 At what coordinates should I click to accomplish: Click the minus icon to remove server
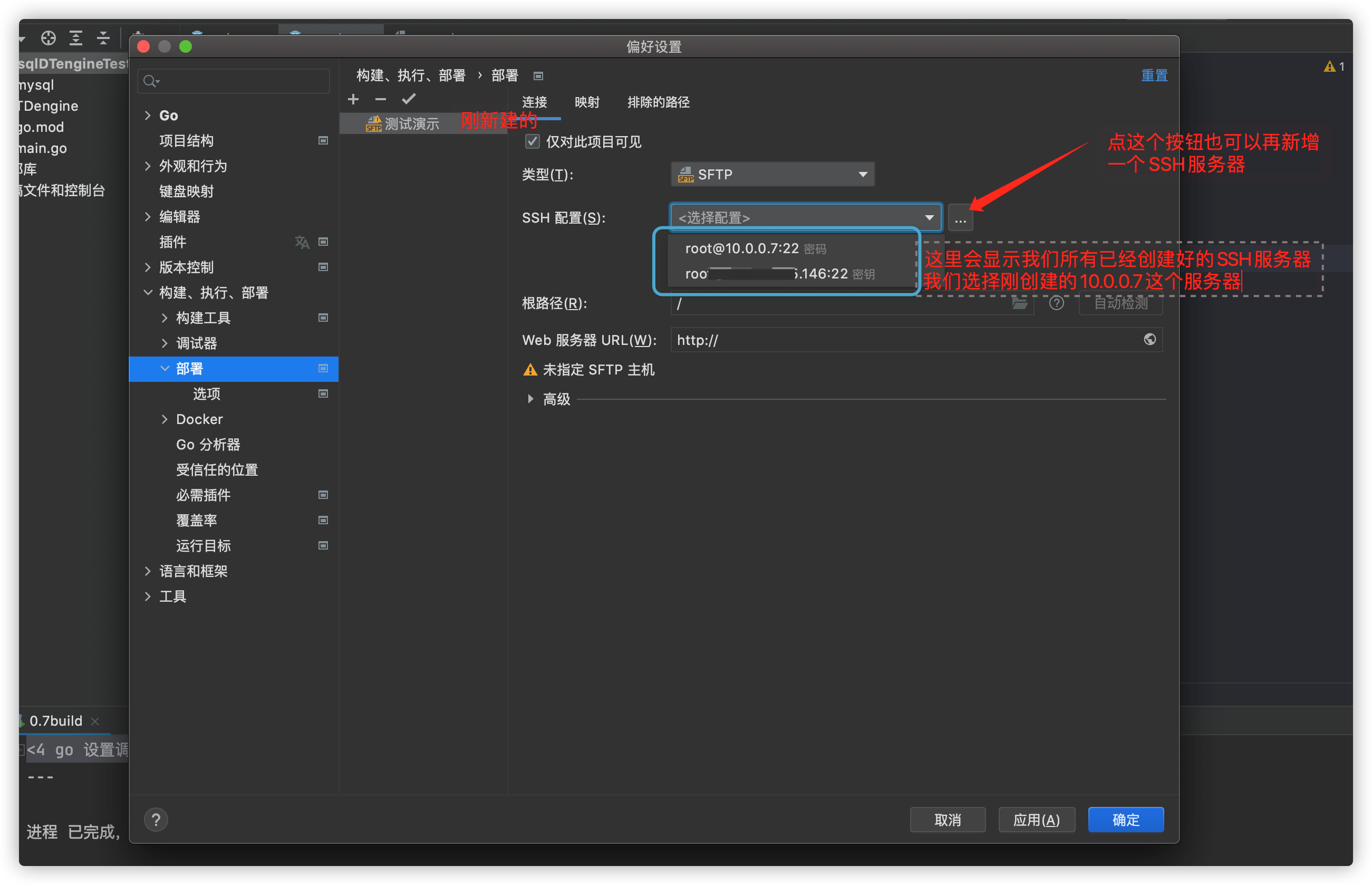pyautogui.click(x=380, y=100)
